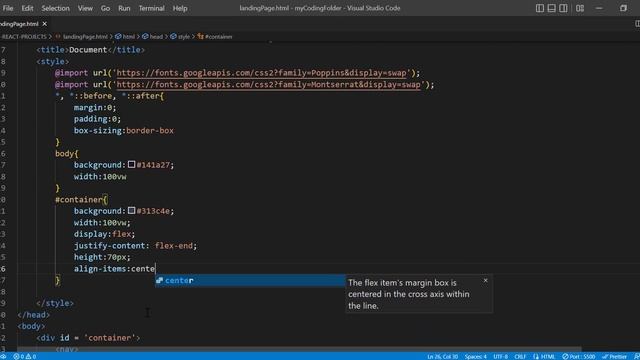The height and width of the screenshot is (360, 640).
Task: Change indentation via Spaces: 4
Action: pyautogui.click(x=476, y=356)
